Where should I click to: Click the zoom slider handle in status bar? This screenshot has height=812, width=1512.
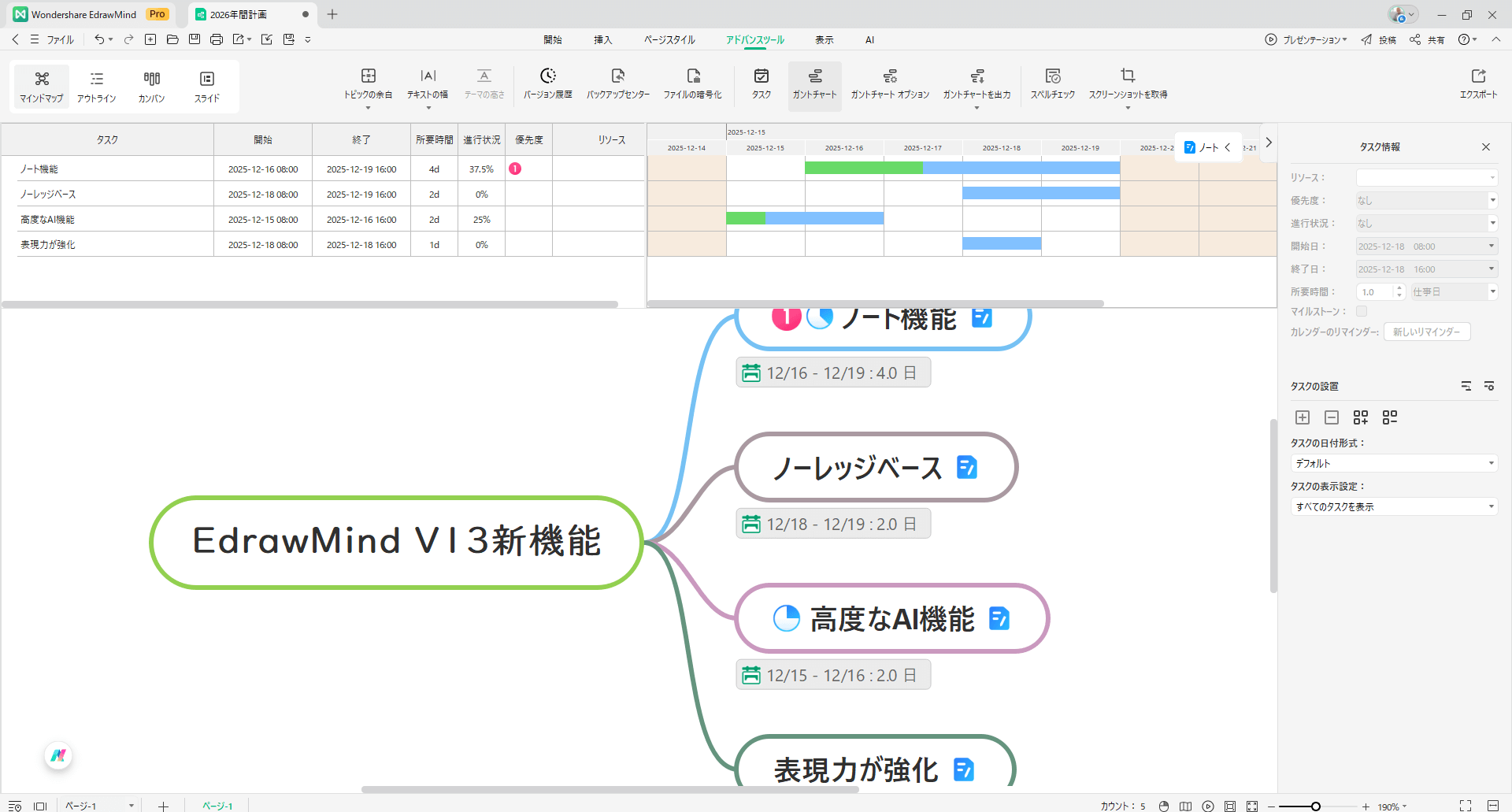(x=1315, y=806)
